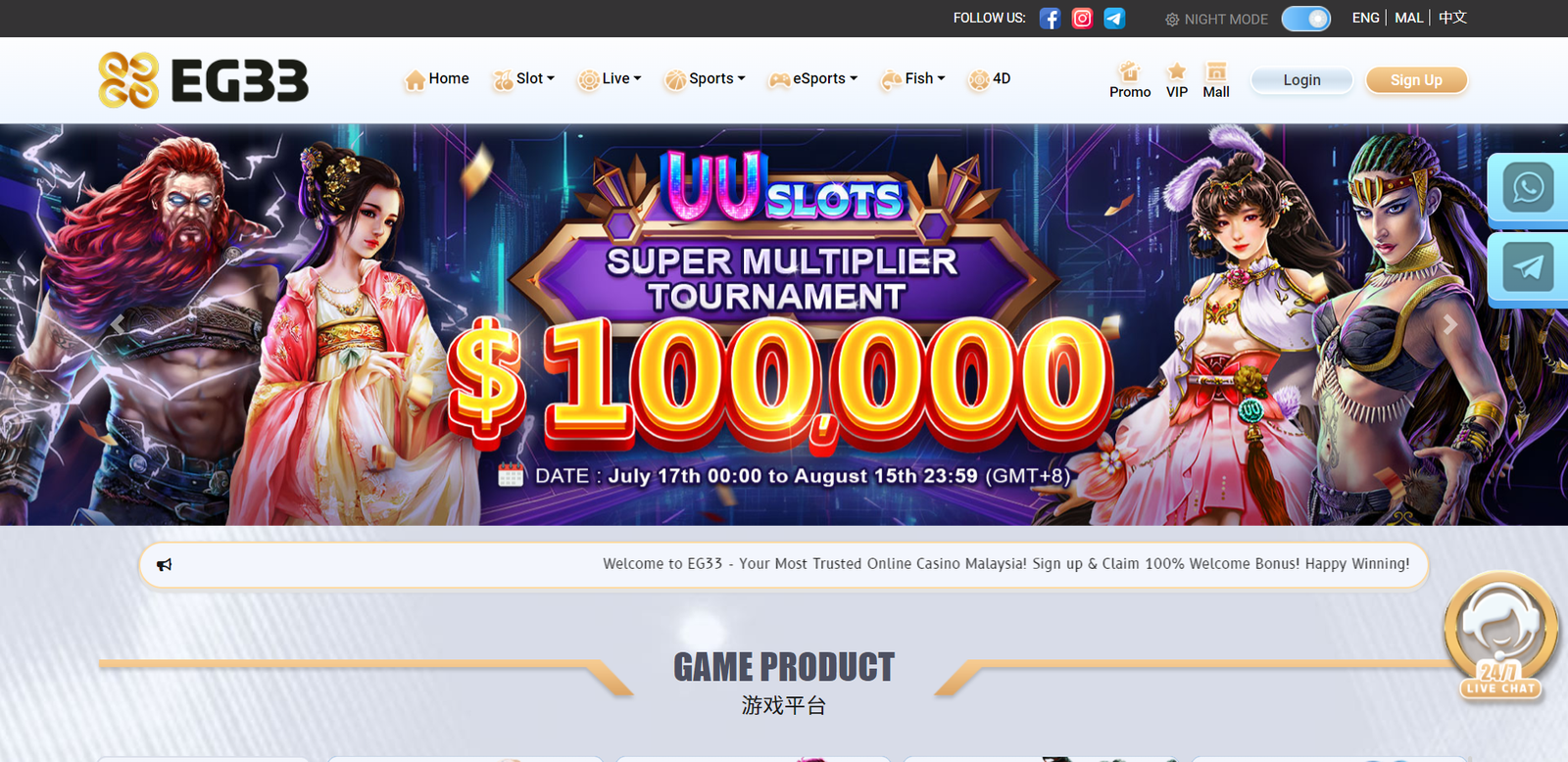Click the Login button
The image size is (1568, 762).
pyautogui.click(x=1302, y=80)
